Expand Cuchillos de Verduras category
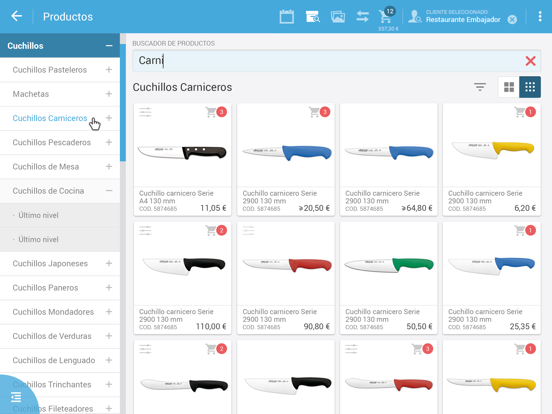This screenshot has width=552, height=414. tap(109, 336)
